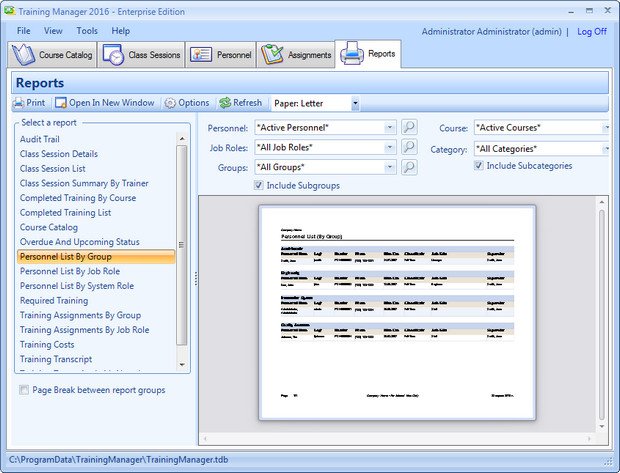Click the Administrator Administrator (admin) user label
This screenshot has width=620, height=473.
pos(491,32)
